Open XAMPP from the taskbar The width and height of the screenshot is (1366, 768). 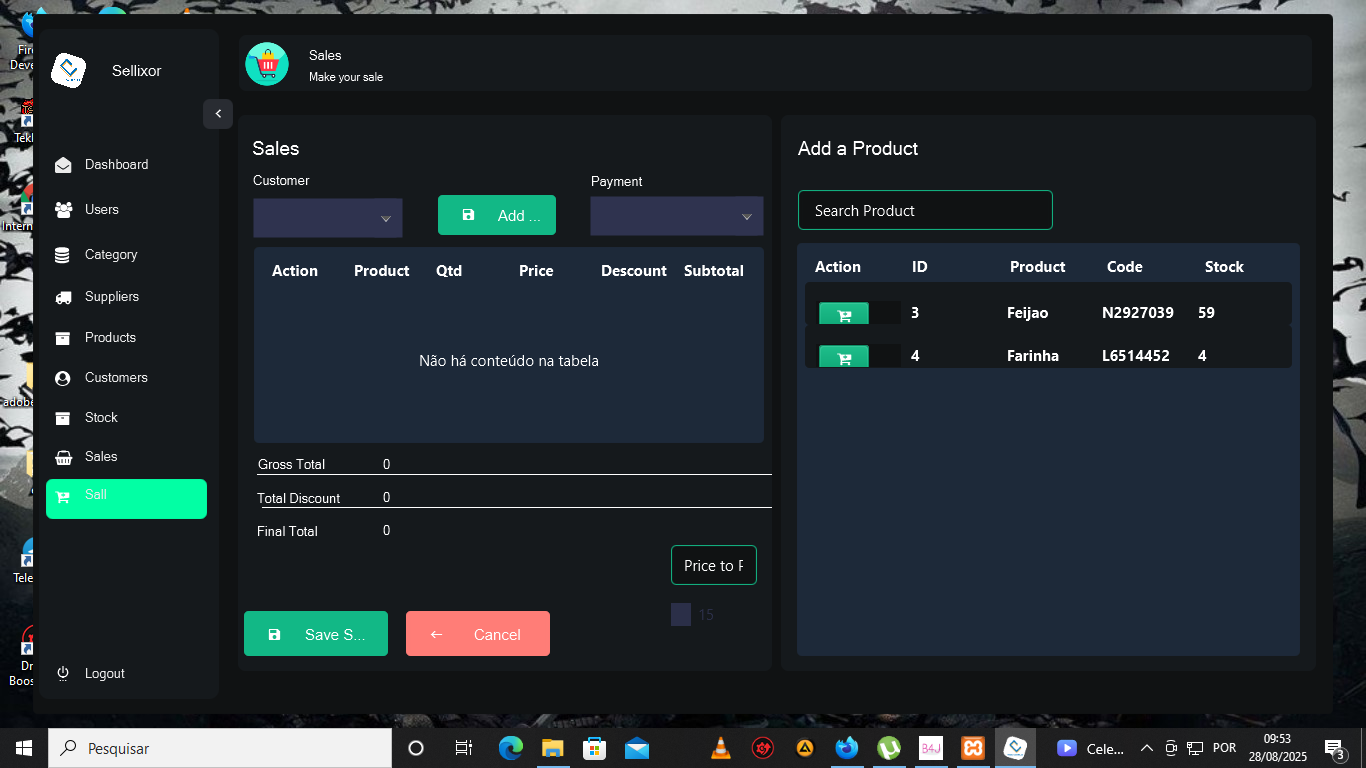pos(973,748)
